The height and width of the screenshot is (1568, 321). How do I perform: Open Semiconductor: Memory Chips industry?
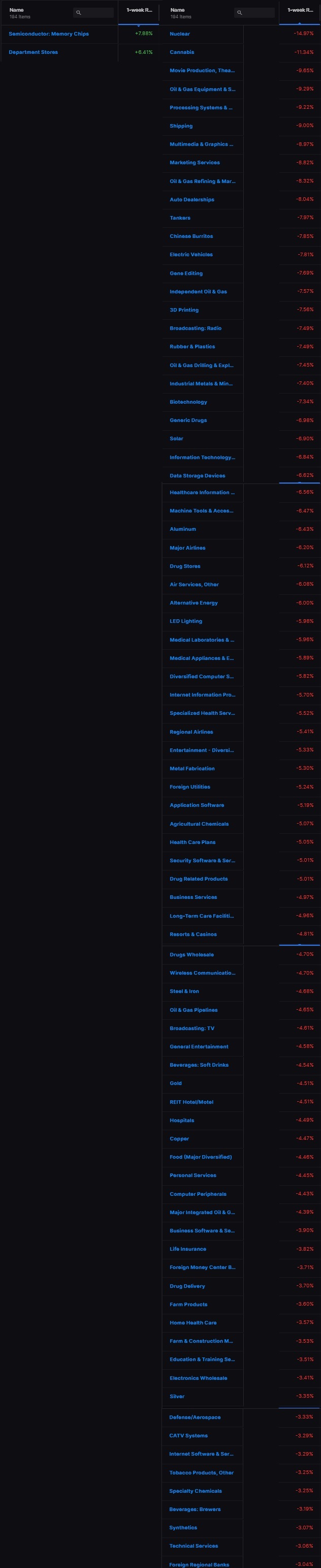click(49, 34)
